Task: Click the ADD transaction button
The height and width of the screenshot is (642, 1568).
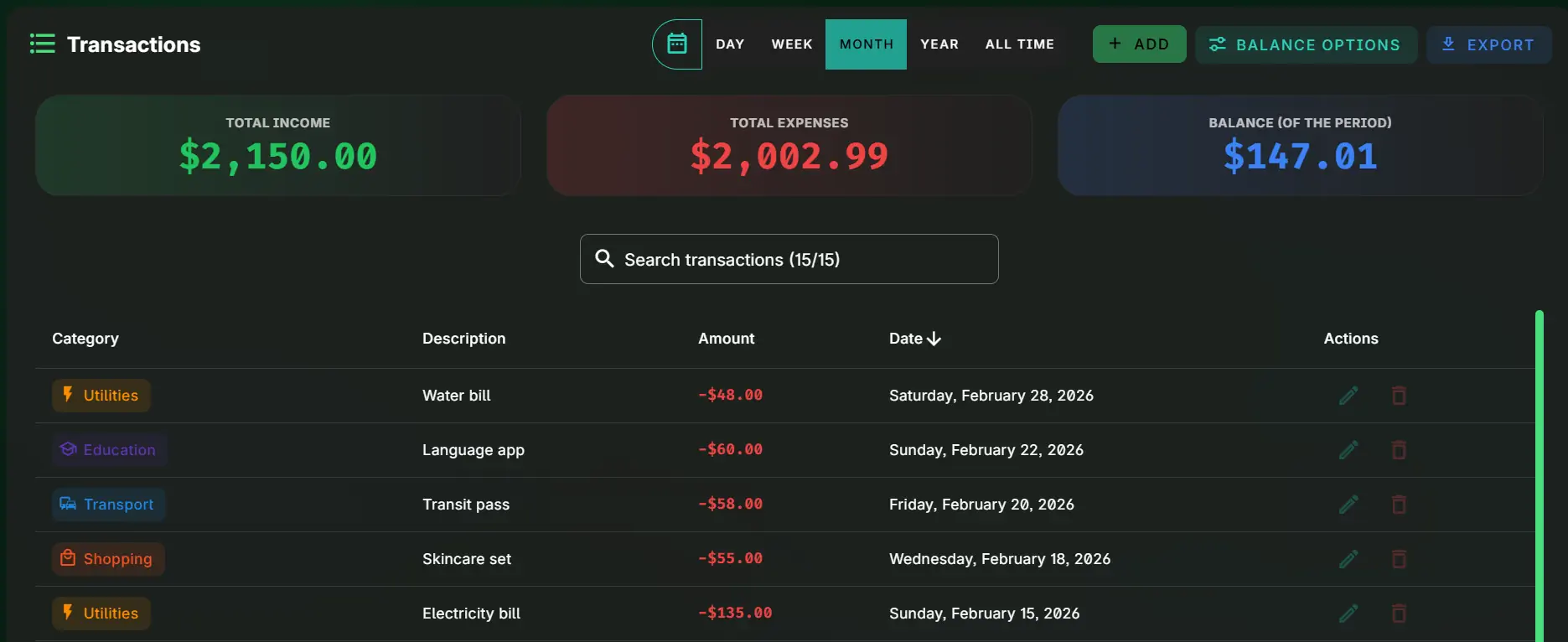Action: (x=1139, y=44)
